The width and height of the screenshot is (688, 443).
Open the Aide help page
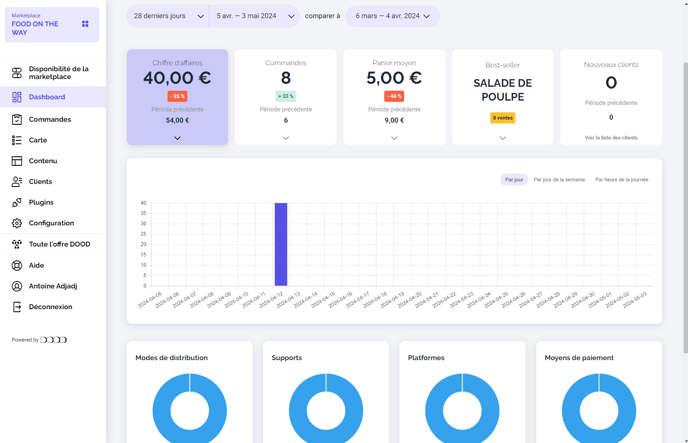tap(36, 265)
